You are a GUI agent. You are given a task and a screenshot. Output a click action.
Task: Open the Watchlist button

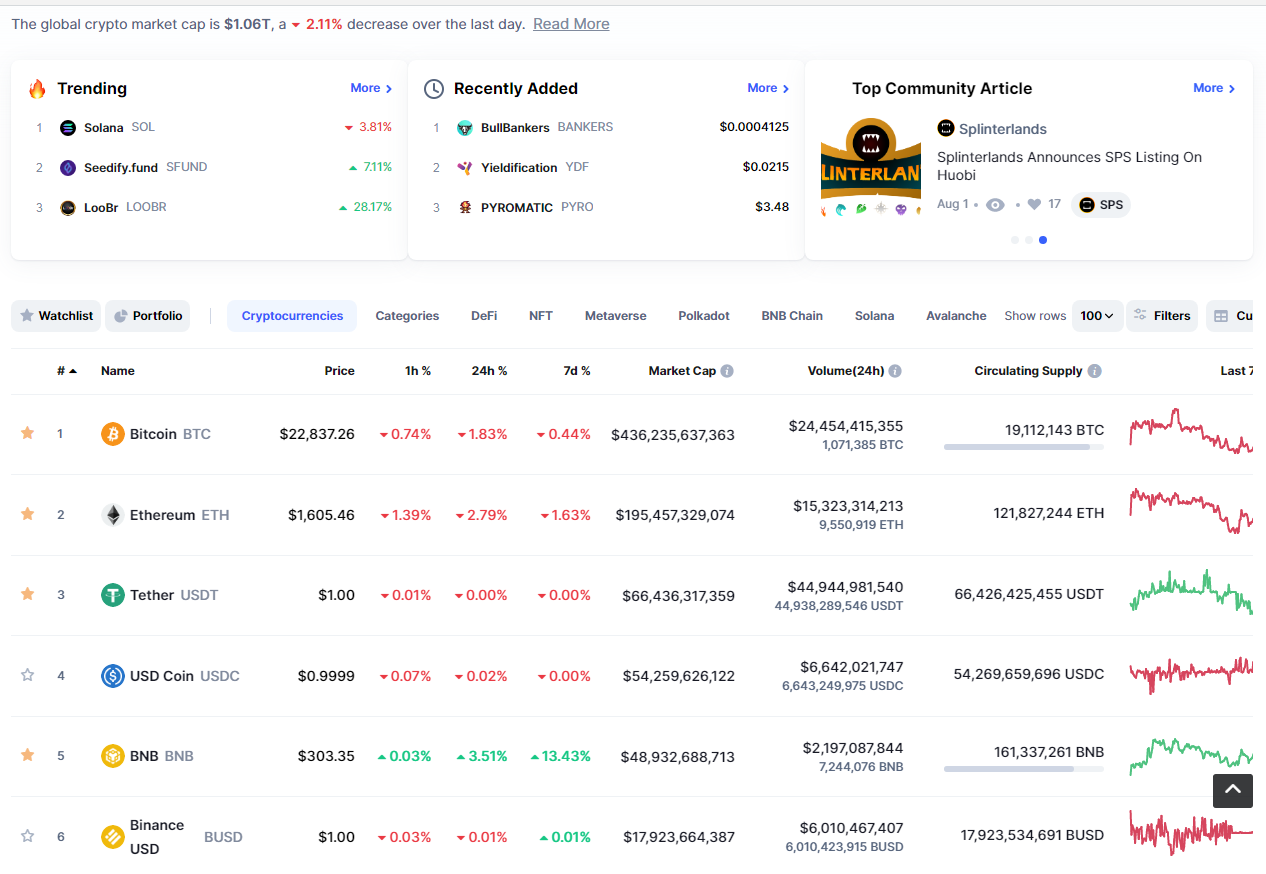coord(56,316)
